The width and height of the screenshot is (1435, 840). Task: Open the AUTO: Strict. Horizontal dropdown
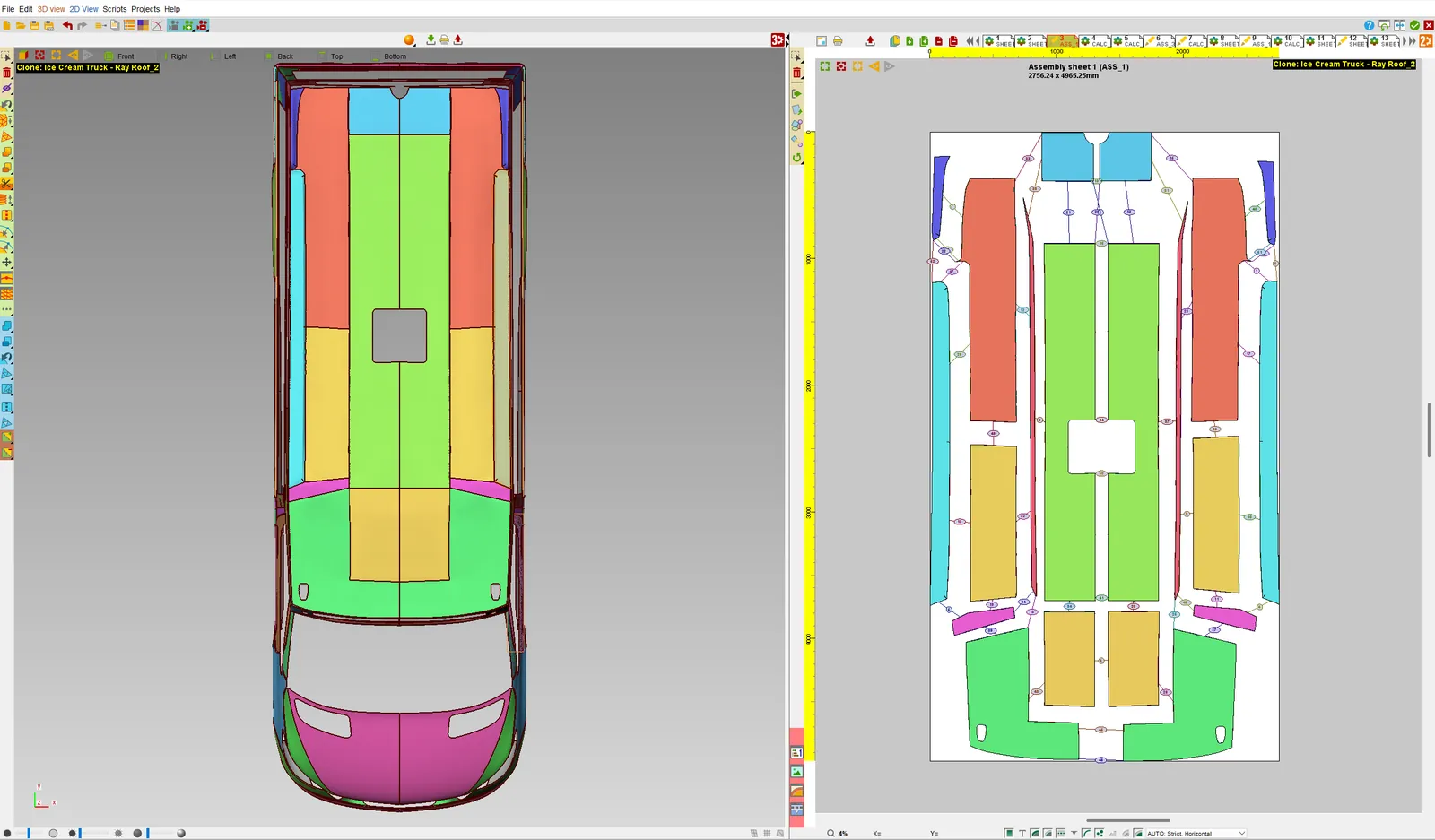[x=1196, y=834]
